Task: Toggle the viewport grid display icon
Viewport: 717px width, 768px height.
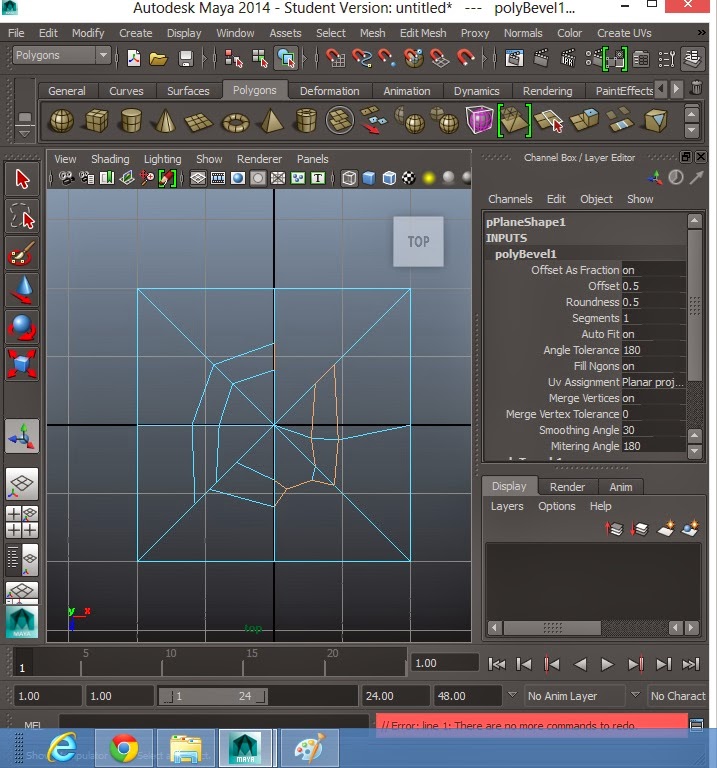Action: [x=198, y=178]
